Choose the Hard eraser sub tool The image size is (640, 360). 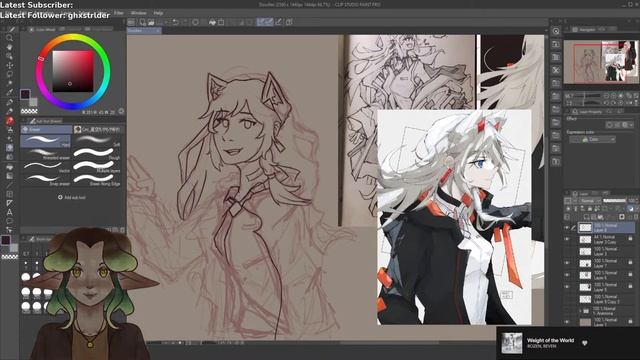46,141
